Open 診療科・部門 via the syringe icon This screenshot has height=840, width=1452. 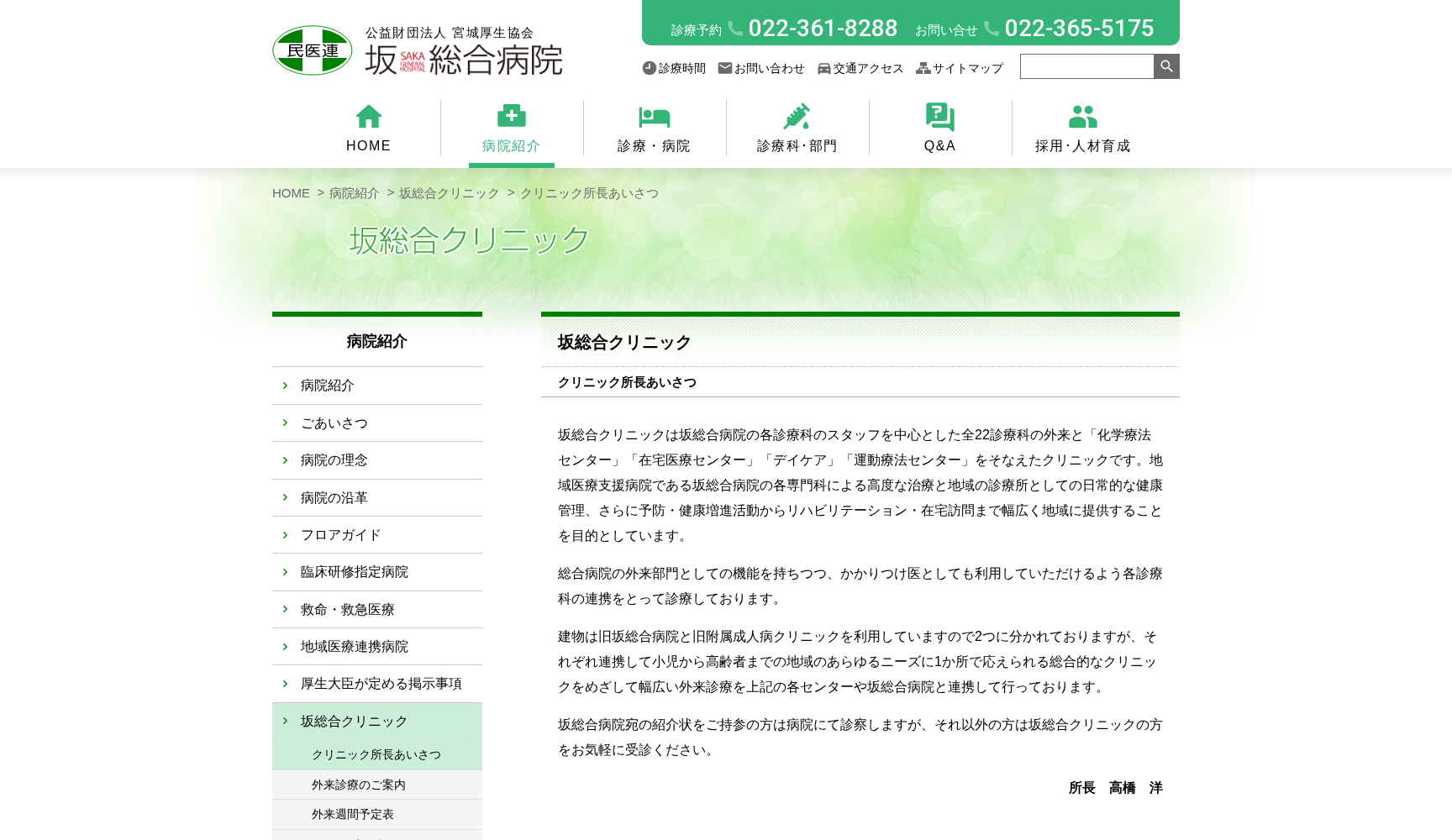(x=797, y=115)
